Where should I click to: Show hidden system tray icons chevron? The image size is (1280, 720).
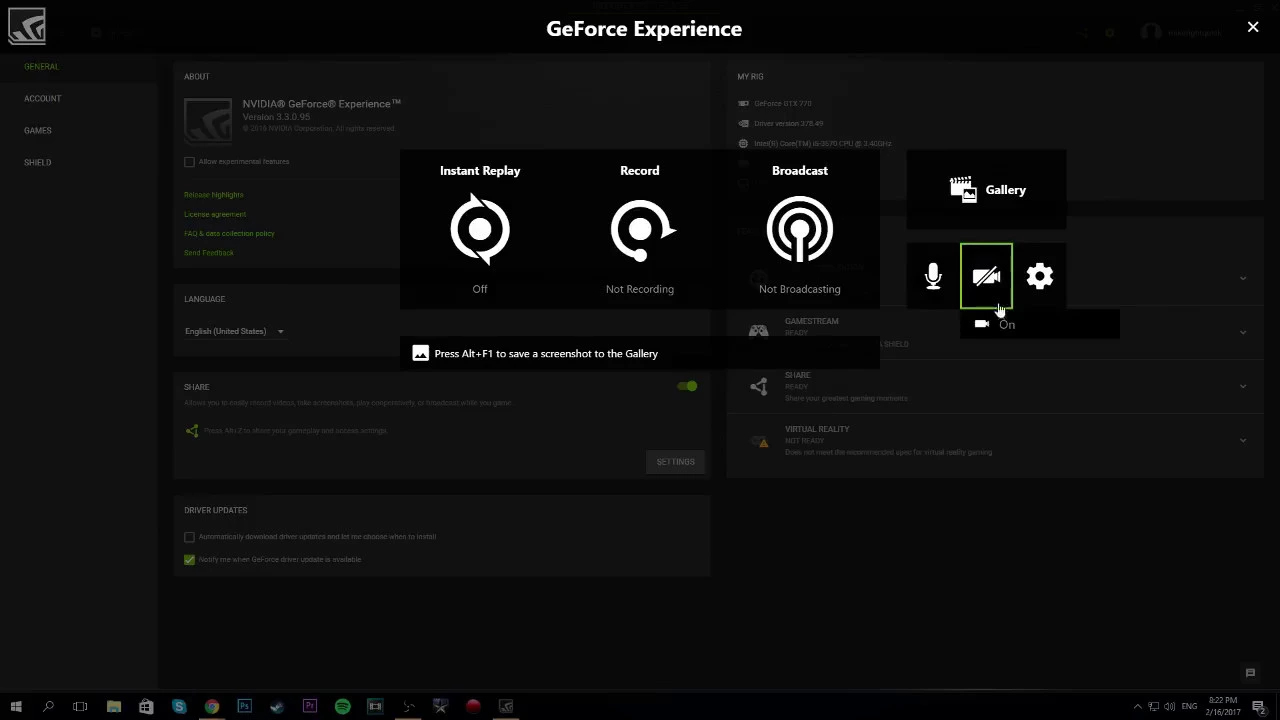1137,706
